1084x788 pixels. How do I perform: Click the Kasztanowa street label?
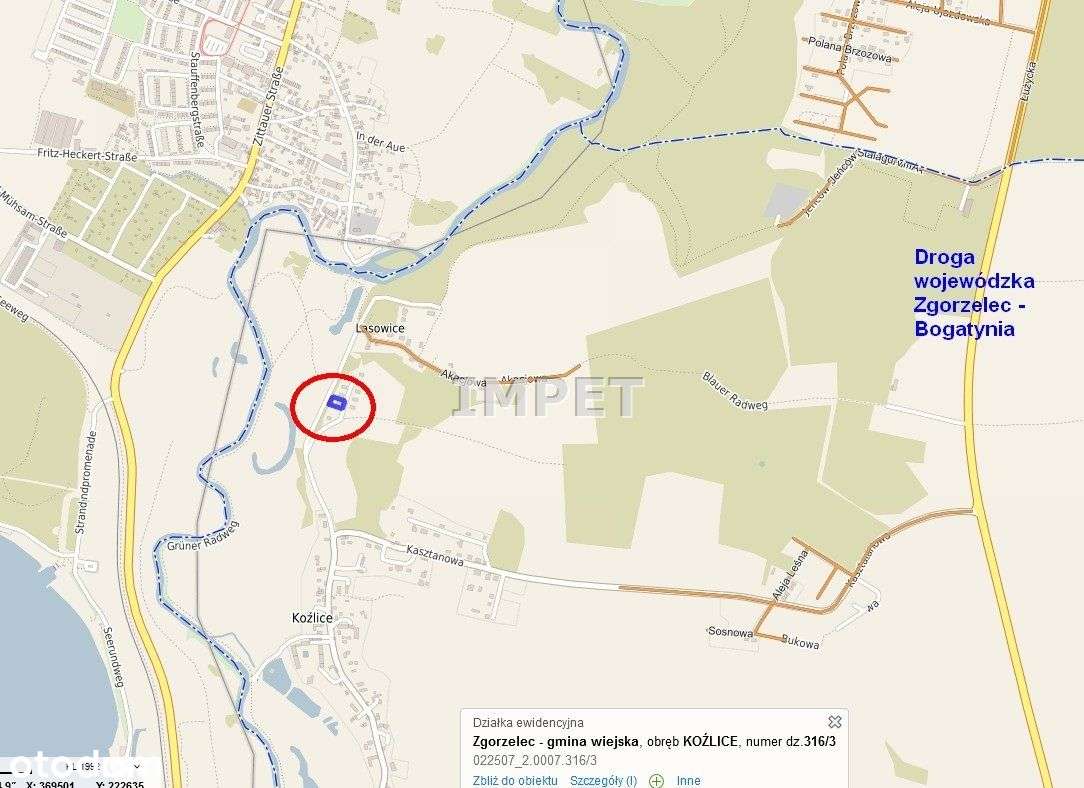435,554
